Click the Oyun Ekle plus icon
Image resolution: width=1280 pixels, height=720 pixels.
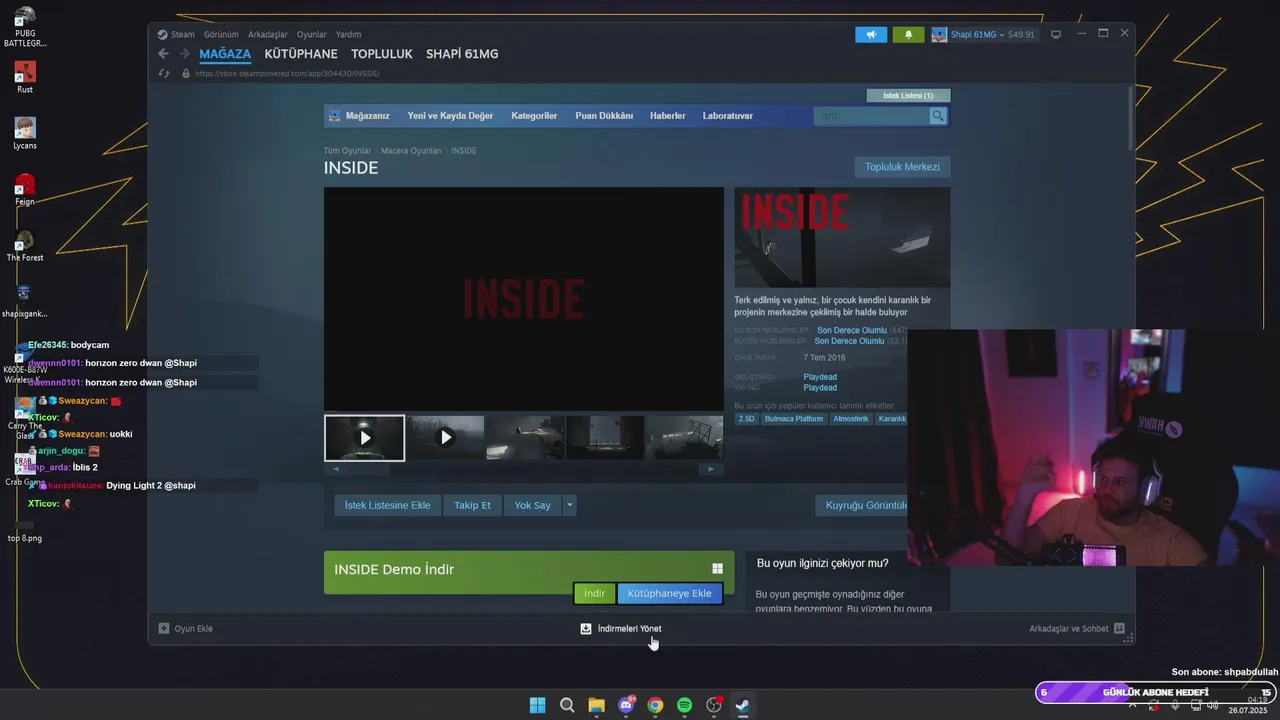(164, 628)
